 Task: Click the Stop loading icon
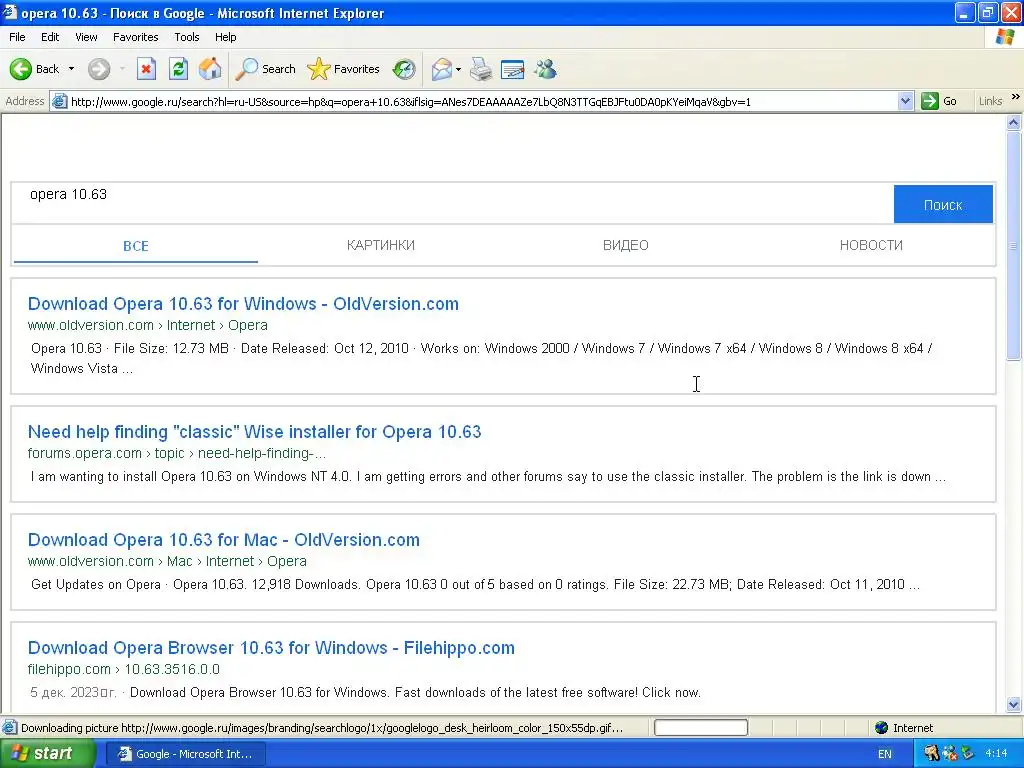click(146, 69)
